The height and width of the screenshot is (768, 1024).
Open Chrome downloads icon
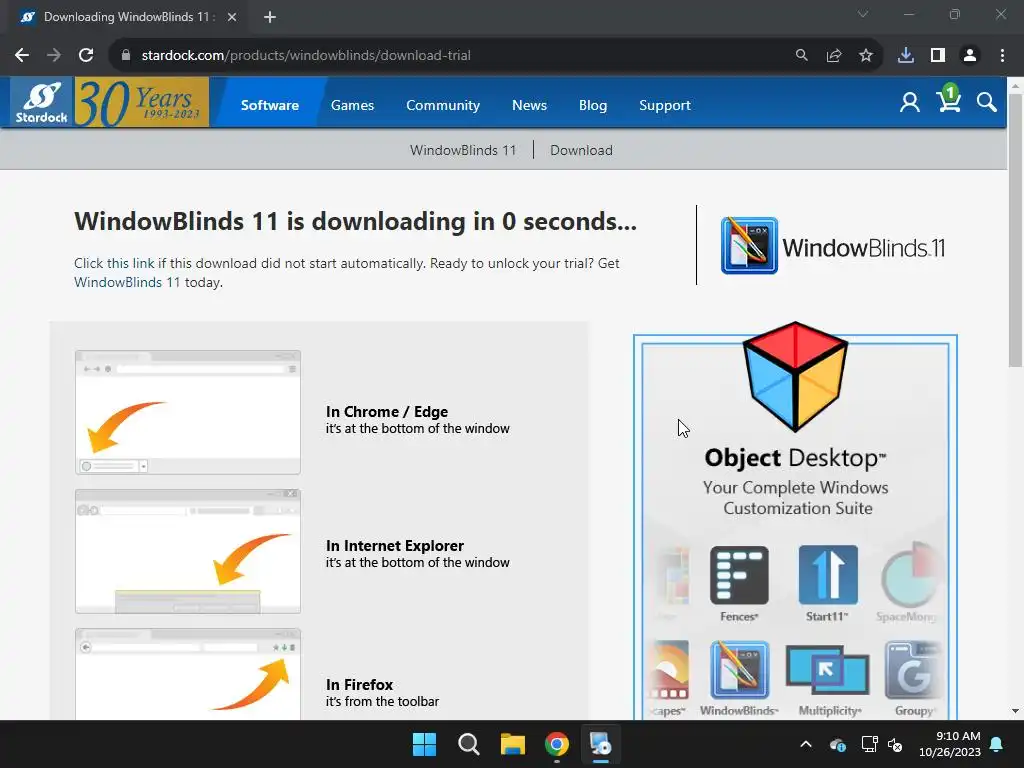coord(906,56)
